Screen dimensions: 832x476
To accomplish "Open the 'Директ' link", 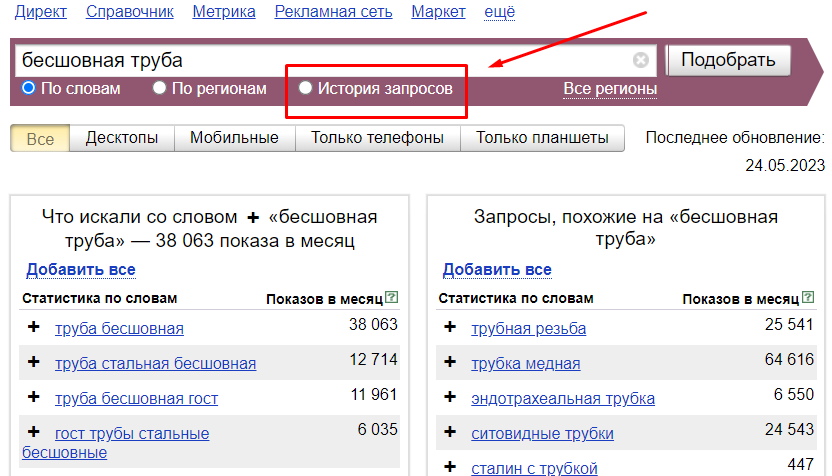I will pos(41,12).
